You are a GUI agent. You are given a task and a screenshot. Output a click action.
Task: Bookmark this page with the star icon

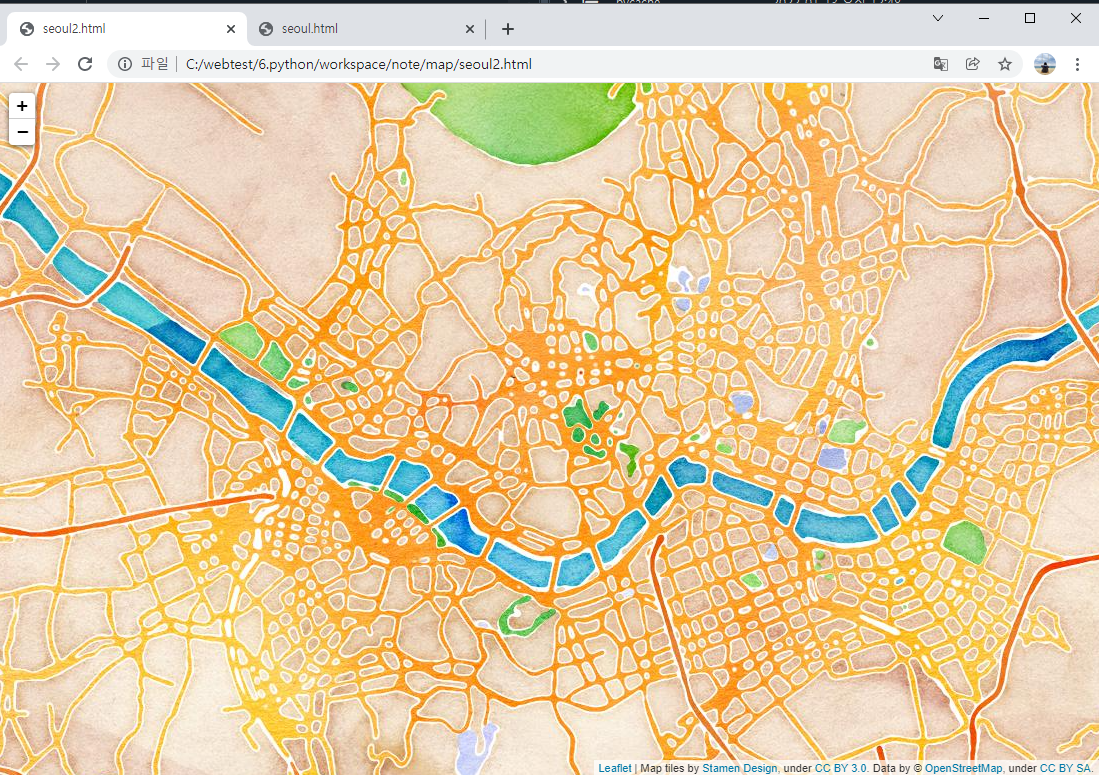click(x=1005, y=64)
